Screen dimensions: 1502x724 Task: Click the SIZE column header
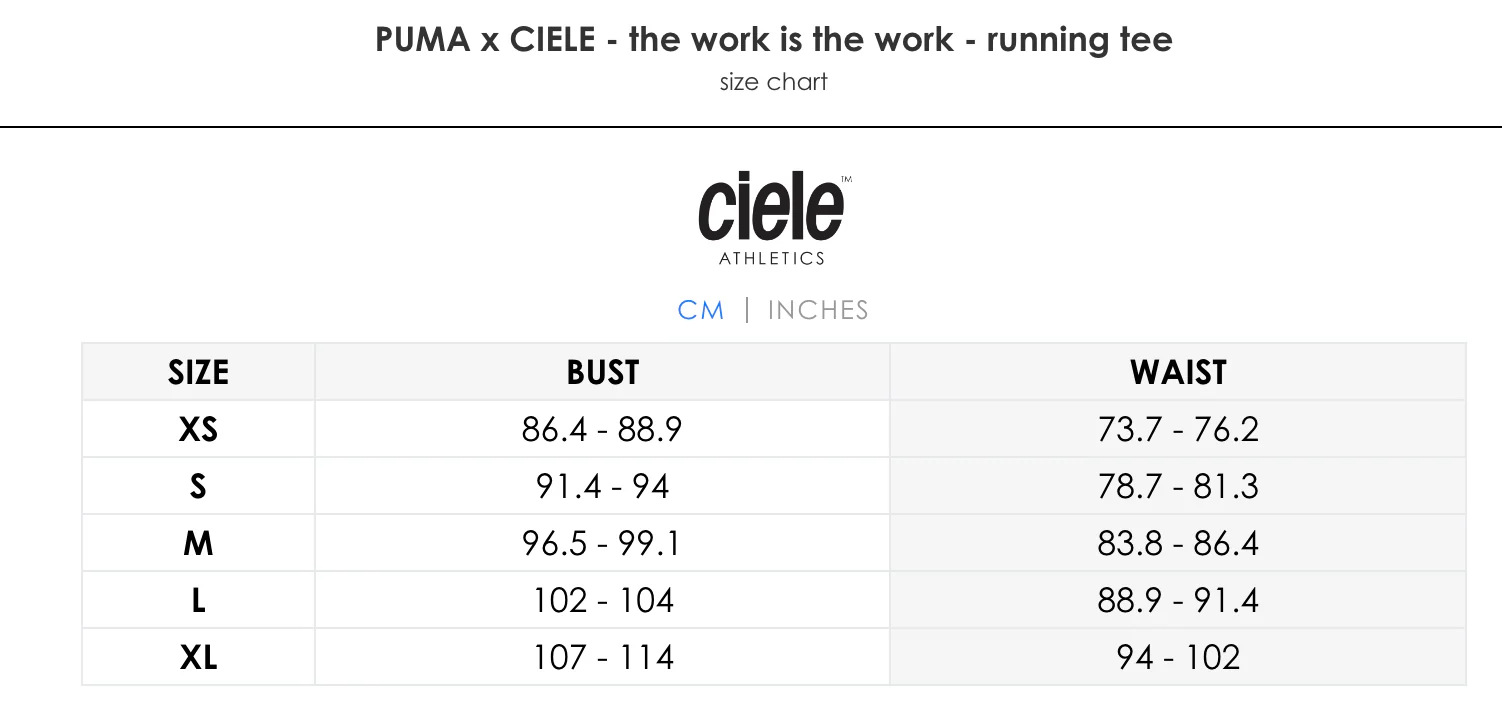[198, 372]
